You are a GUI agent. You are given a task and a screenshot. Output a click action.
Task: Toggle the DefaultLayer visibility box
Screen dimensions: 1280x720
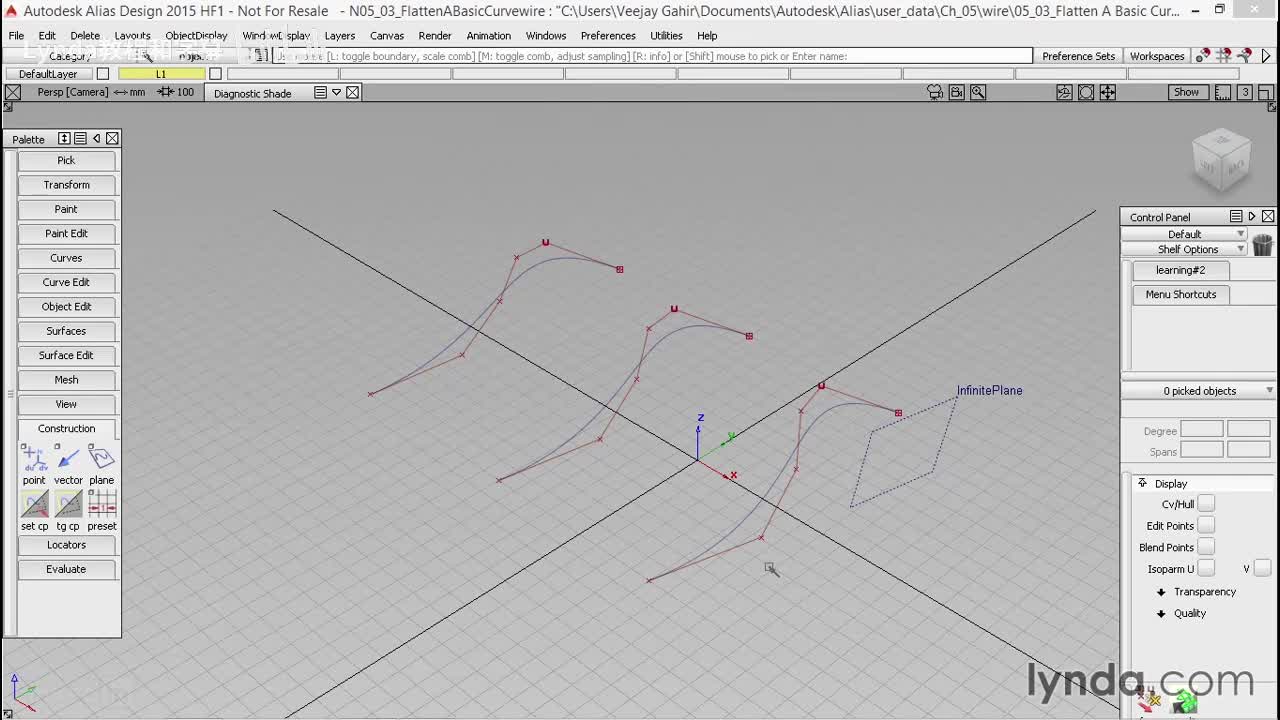[102, 74]
